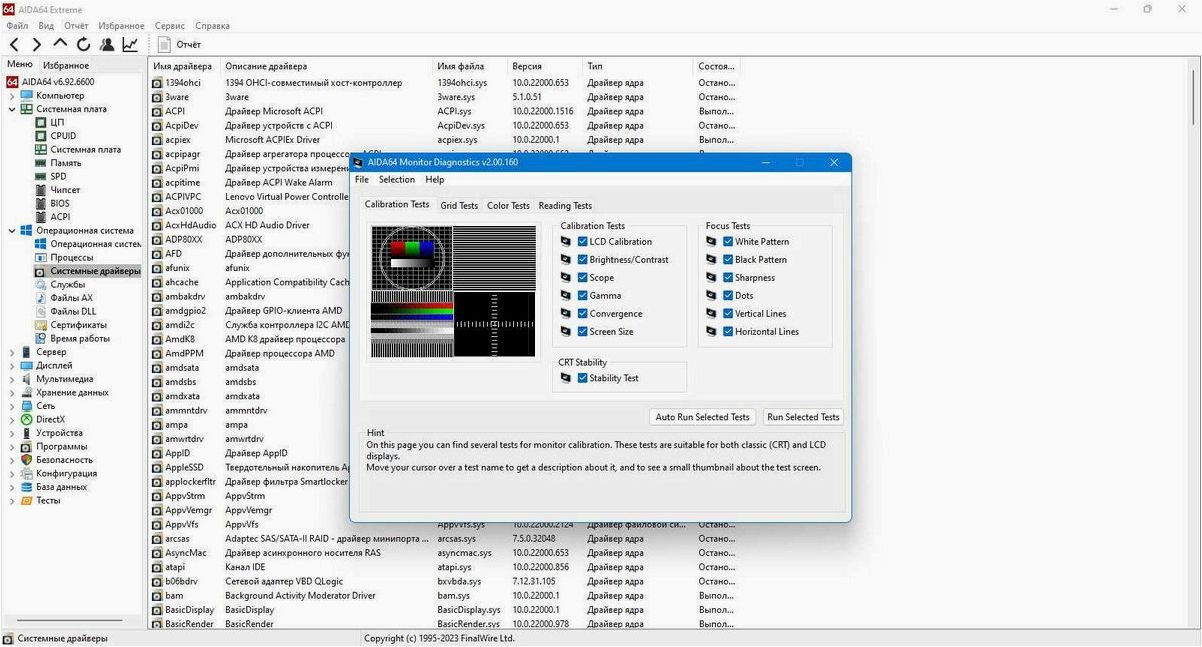1202x647 pixels.
Task: Toggle the Sharpness test checkbox
Action: [728, 278]
